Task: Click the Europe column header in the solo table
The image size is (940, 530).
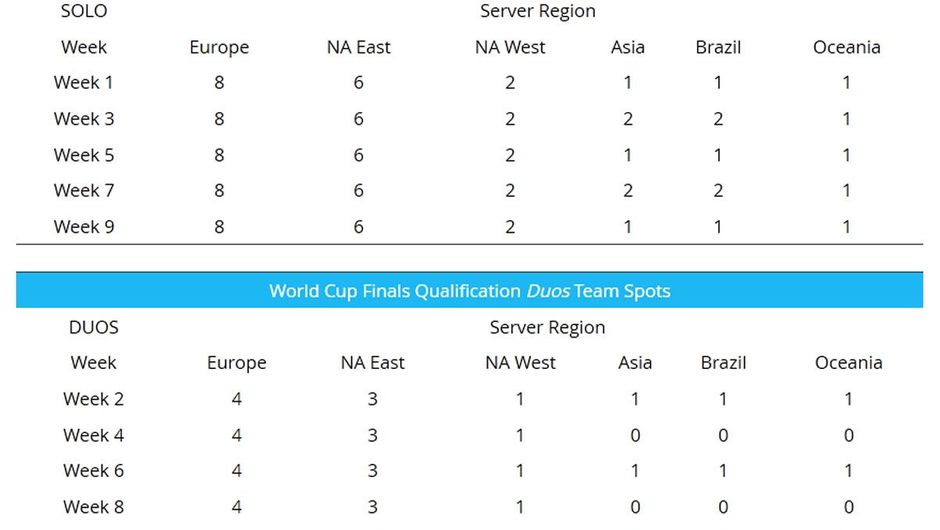Action: pos(219,47)
